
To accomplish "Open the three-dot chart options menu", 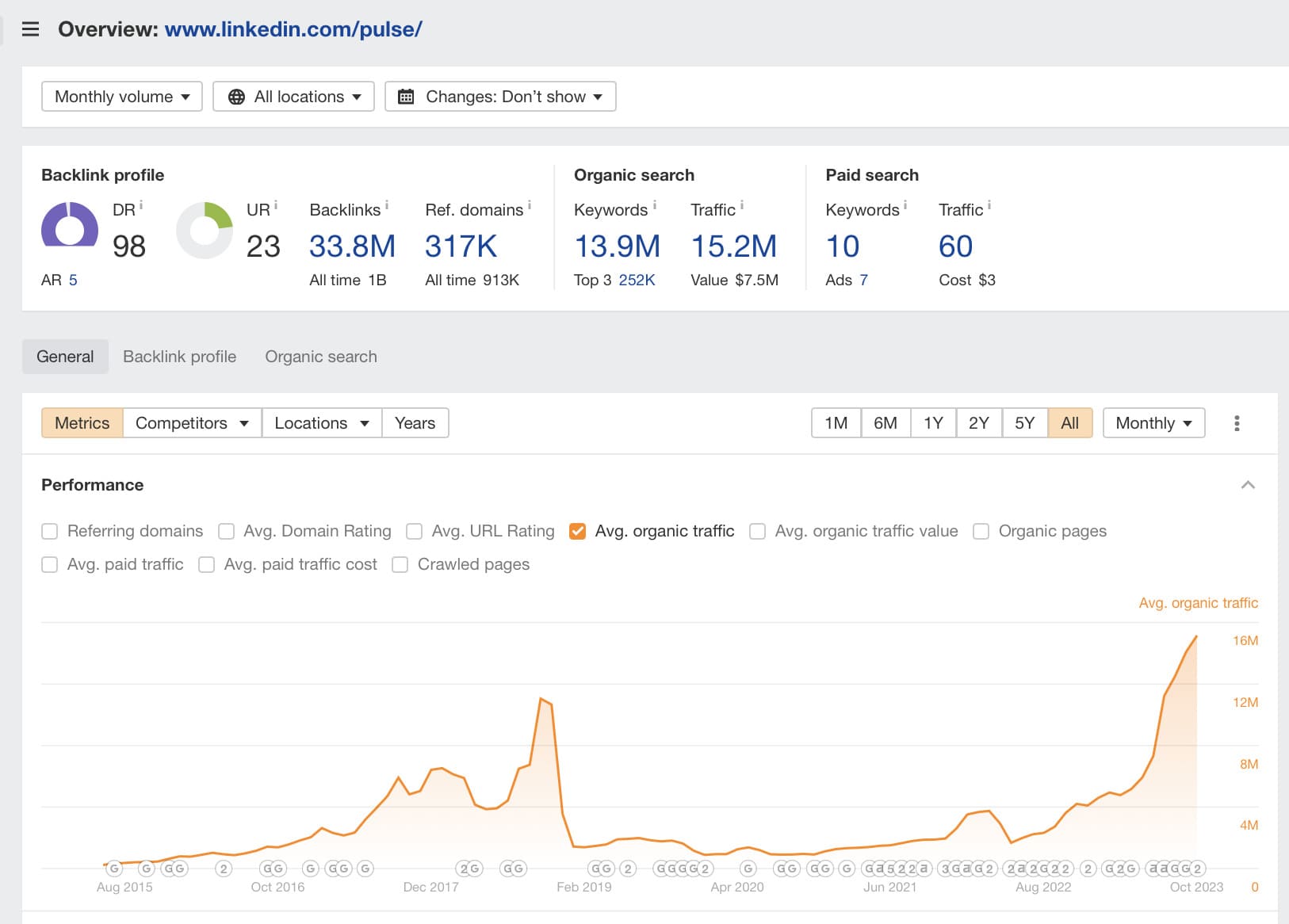I will 1237,423.
